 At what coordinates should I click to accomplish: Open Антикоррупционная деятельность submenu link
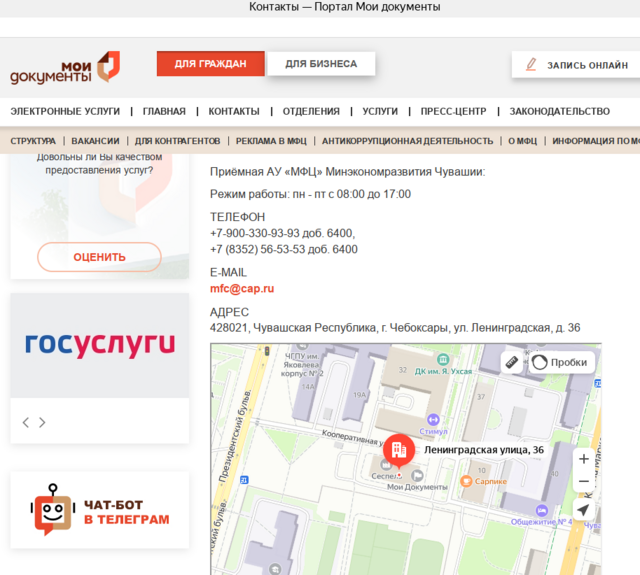(x=407, y=141)
